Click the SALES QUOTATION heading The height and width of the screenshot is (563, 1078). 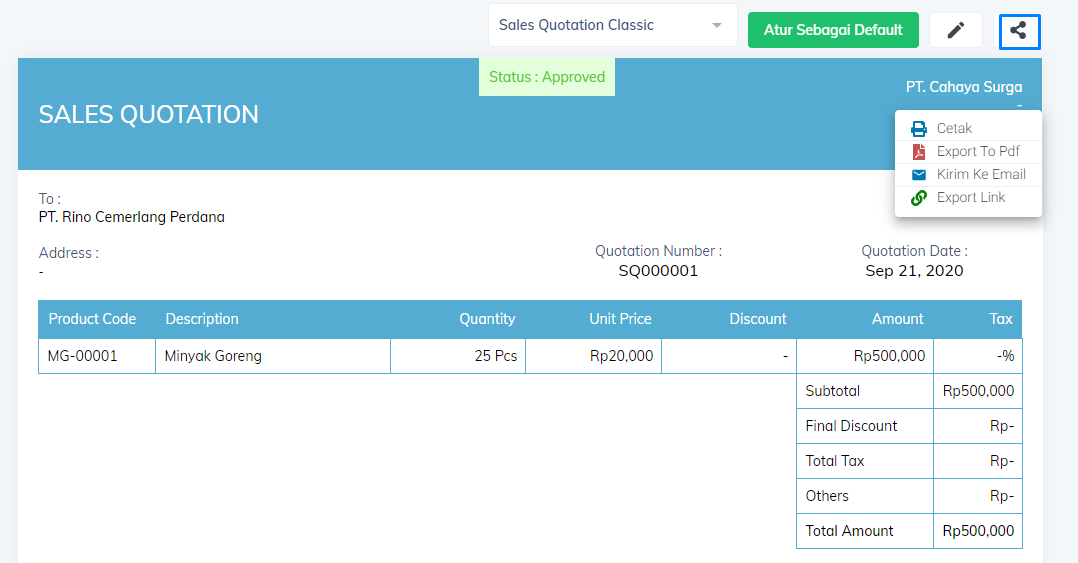tap(148, 114)
